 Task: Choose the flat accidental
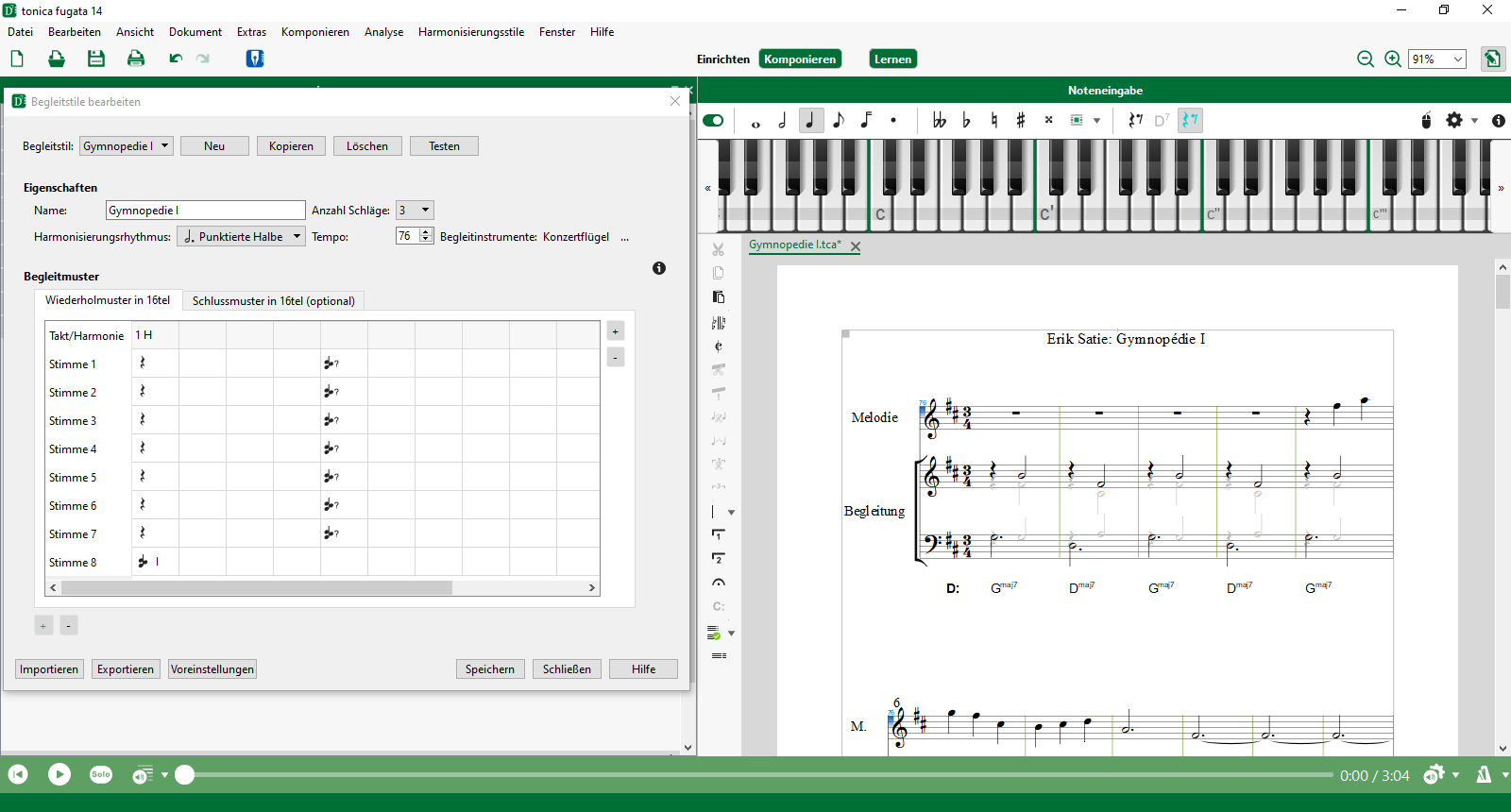click(x=966, y=120)
